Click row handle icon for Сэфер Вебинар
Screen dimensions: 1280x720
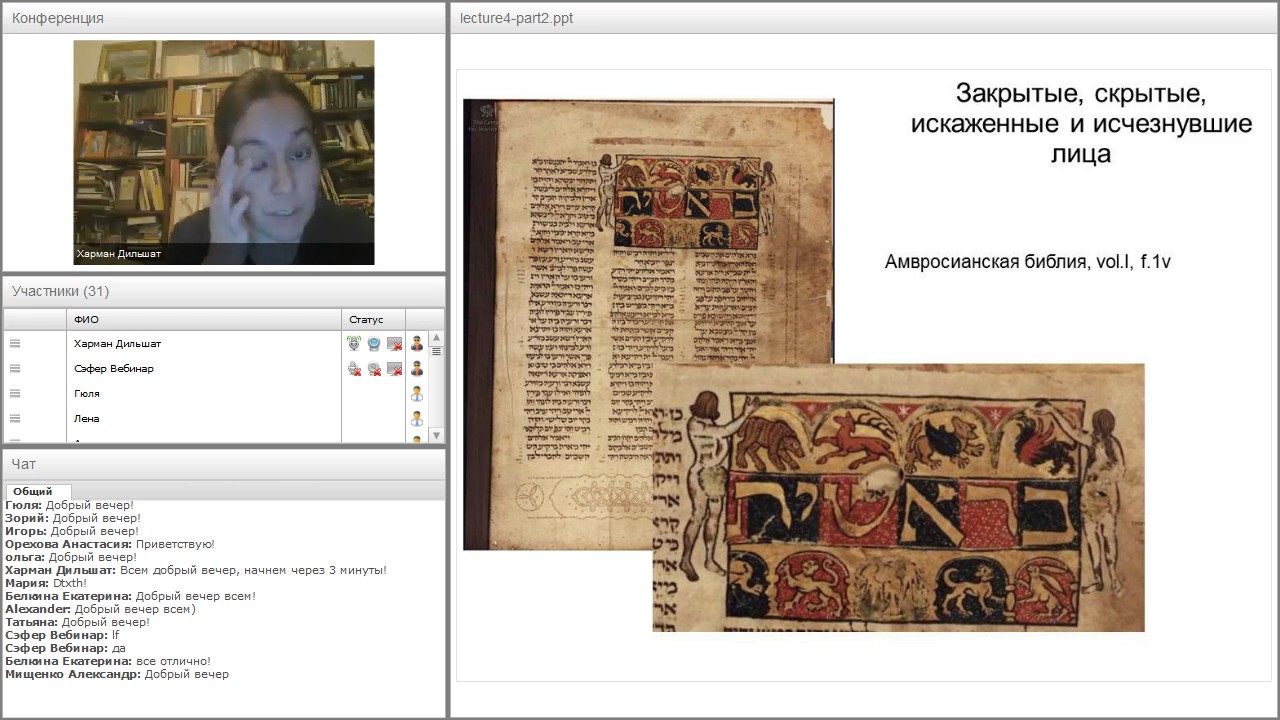[x=15, y=368]
